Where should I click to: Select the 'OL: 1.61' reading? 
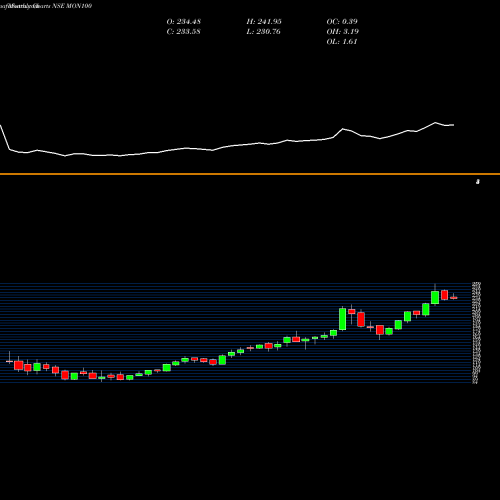pyautogui.click(x=342, y=41)
